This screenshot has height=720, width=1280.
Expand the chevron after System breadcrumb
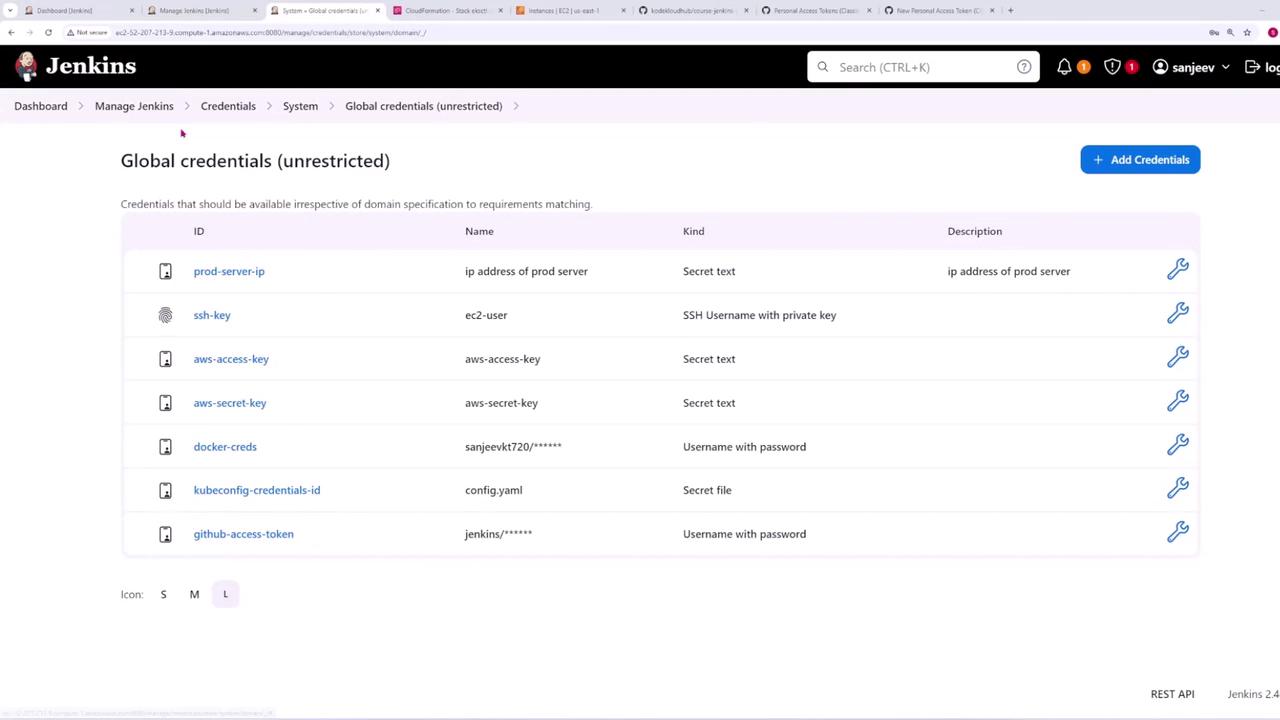(332, 106)
